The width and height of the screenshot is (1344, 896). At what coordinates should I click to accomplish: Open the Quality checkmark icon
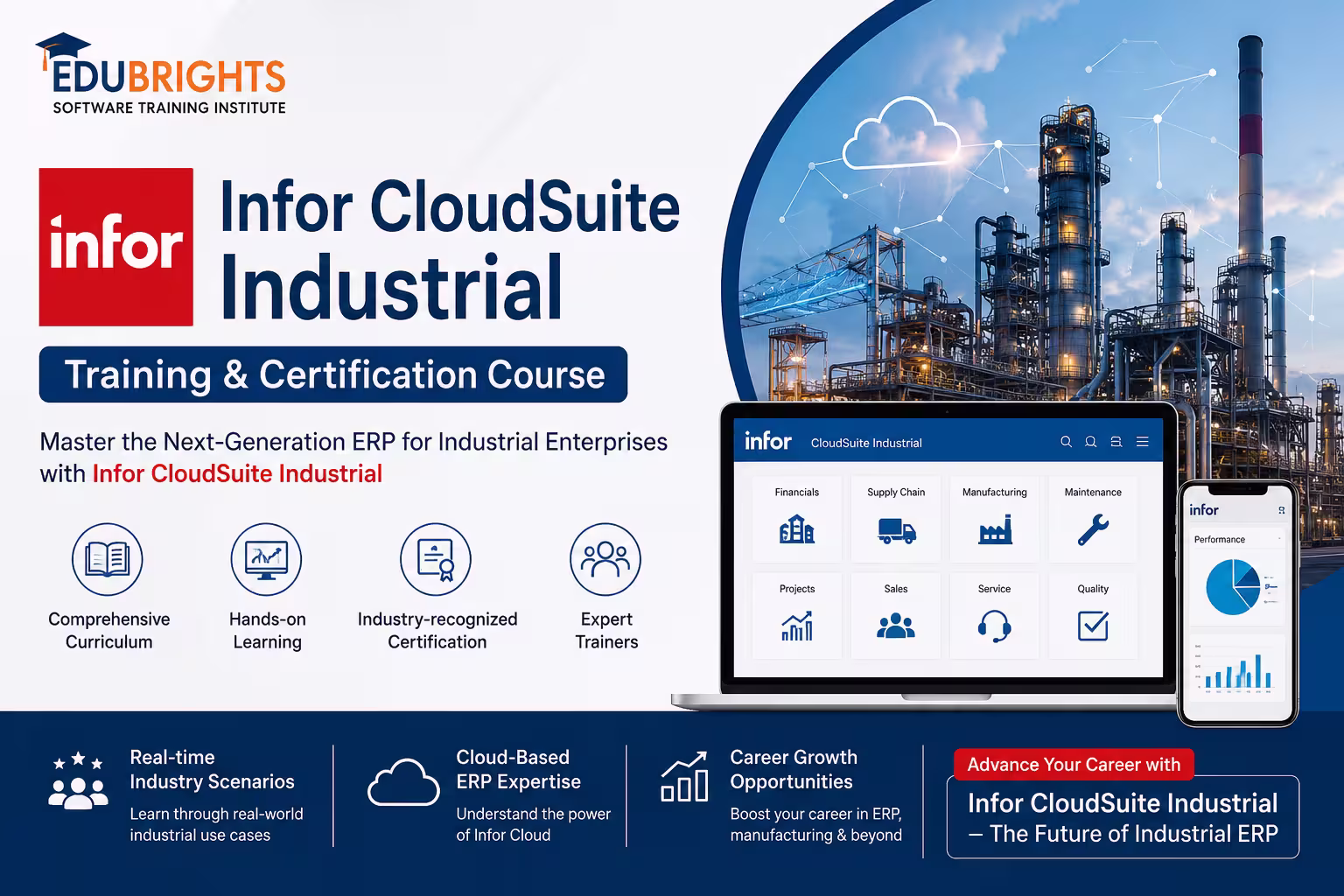pyautogui.click(x=1093, y=626)
